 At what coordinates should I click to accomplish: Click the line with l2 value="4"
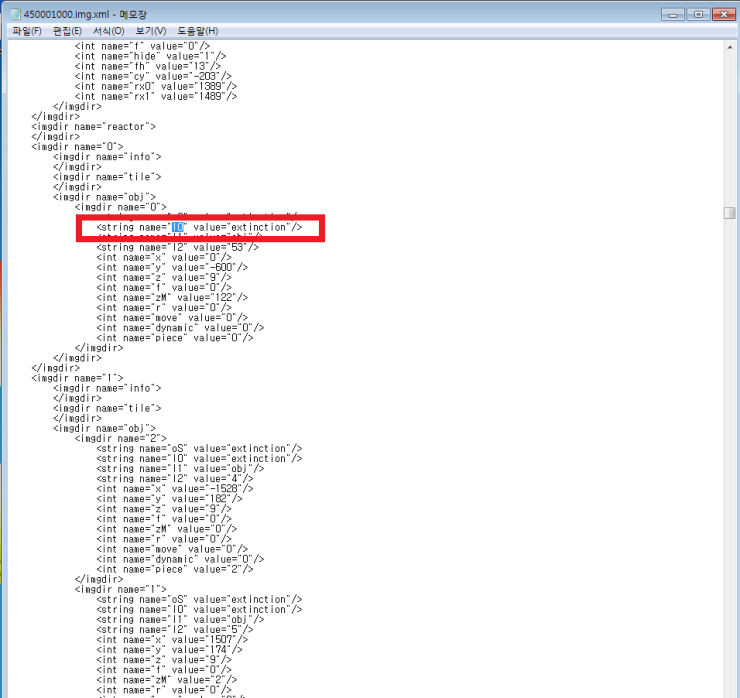175,479
